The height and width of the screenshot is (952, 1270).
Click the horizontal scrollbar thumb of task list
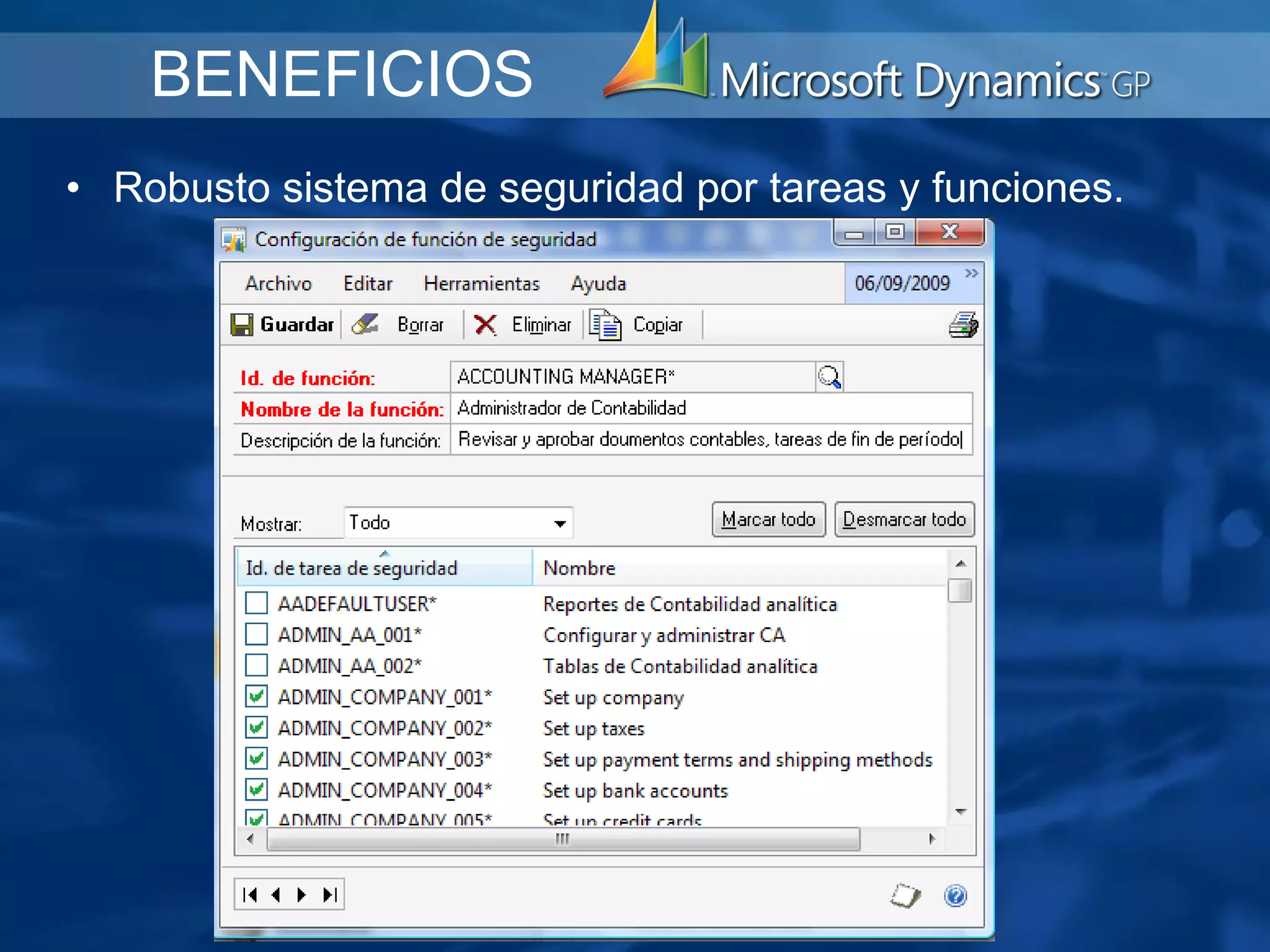562,839
